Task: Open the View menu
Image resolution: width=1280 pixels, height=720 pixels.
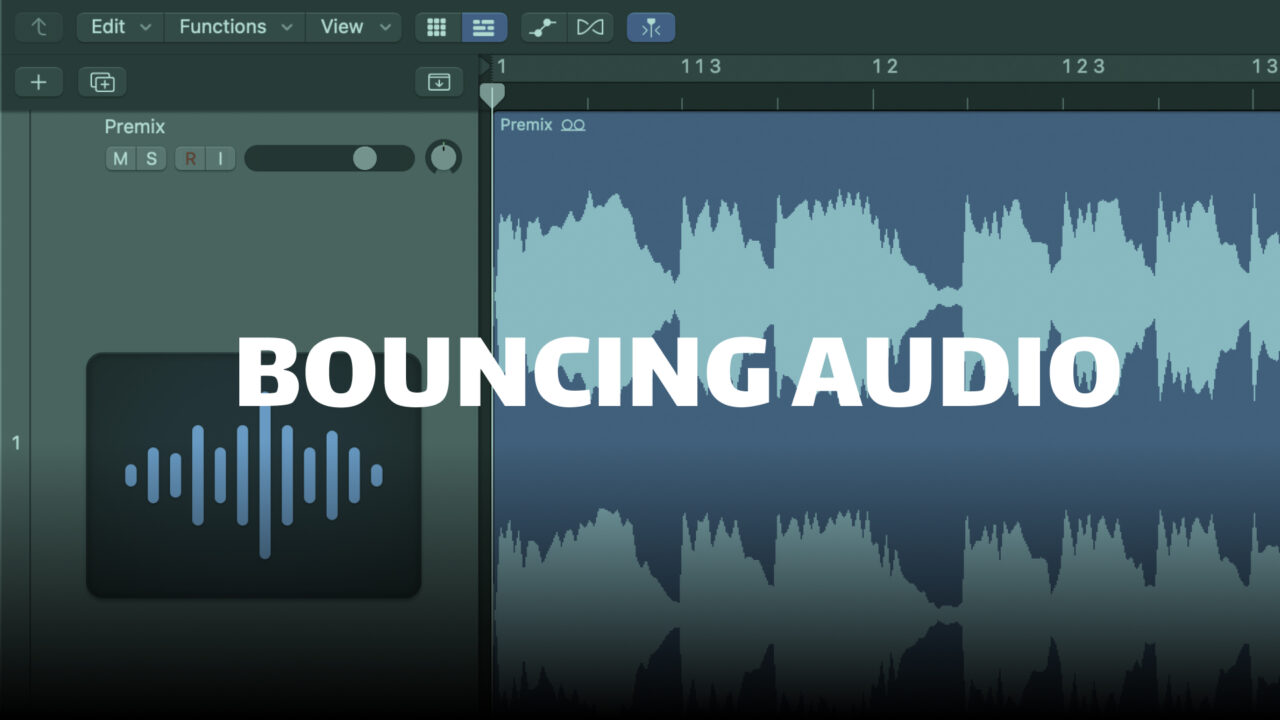Action: 354,27
